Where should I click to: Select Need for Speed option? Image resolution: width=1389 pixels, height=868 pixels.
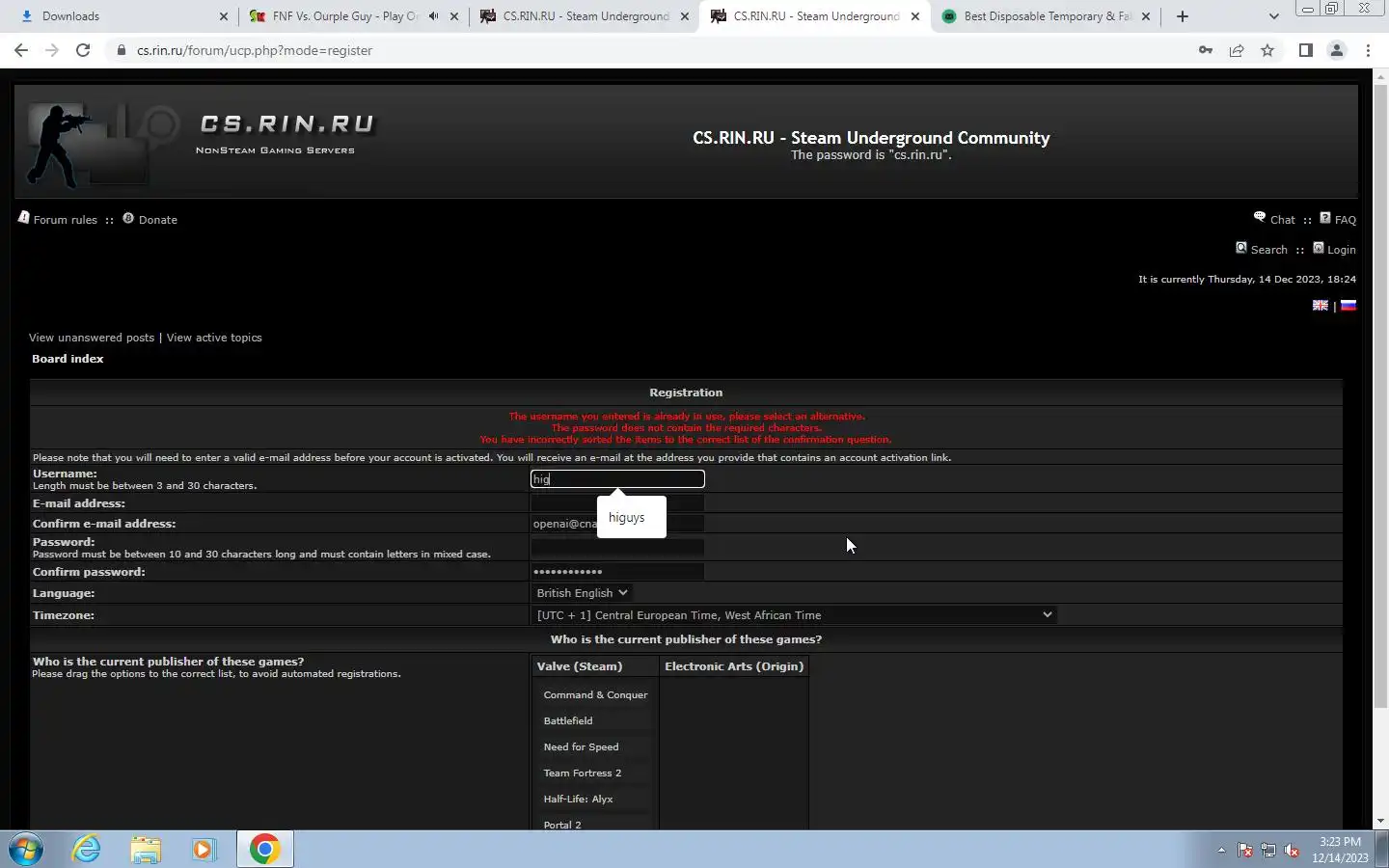[595, 747]
